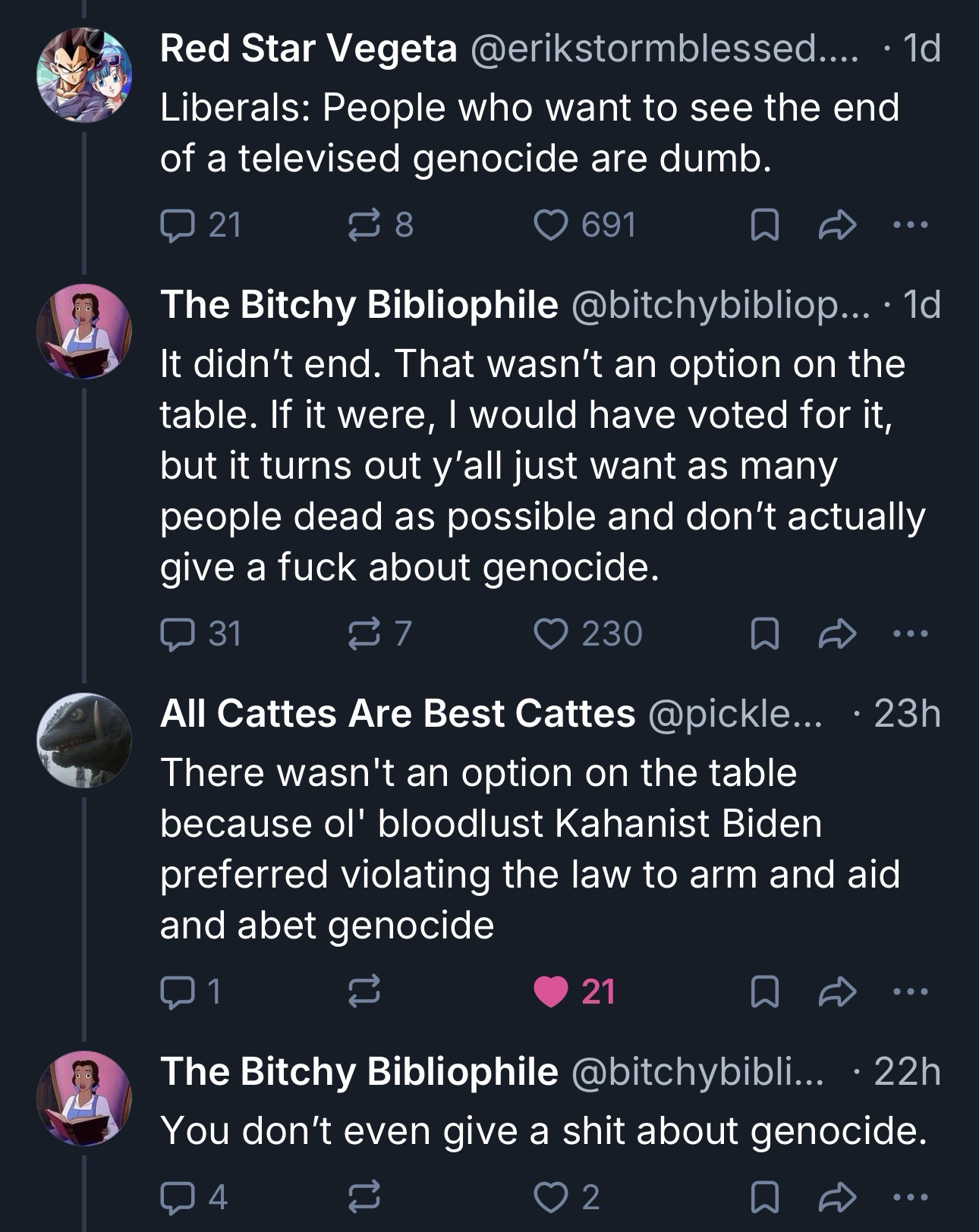Reply to the post with 4 comments

(176, 1196)
